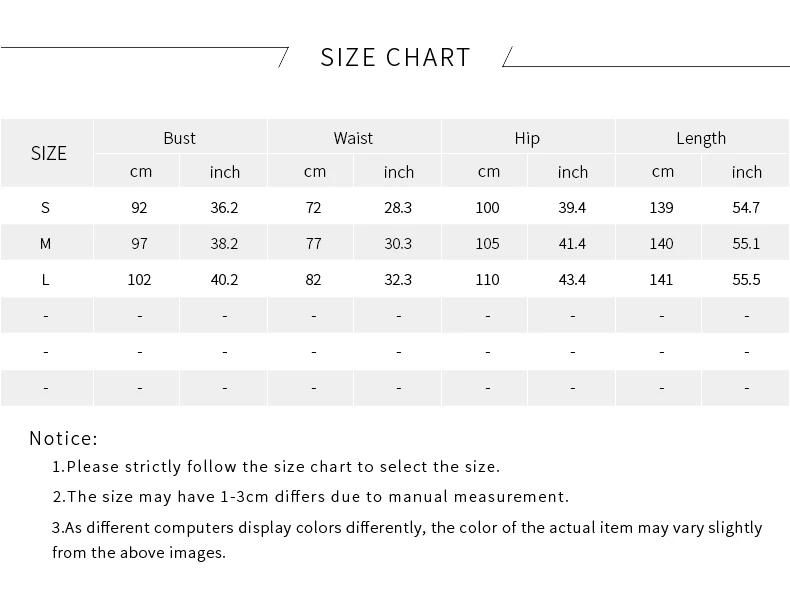790x592 pixels.
Task: Click the Length column header
Action: tap(701, 139)
